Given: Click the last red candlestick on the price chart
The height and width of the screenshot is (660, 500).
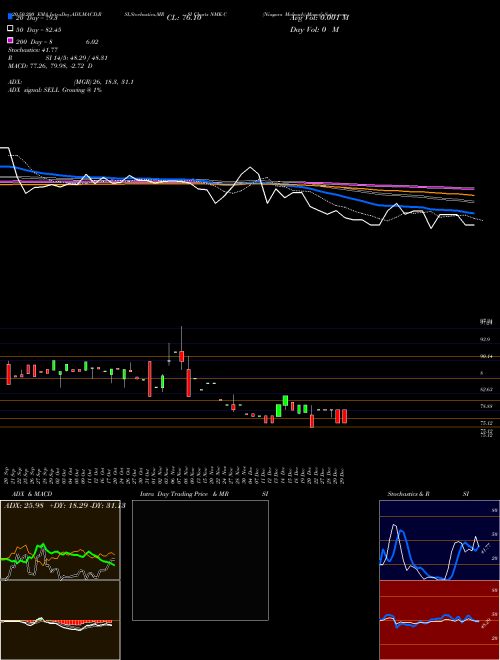Looking at the screenshot, I should pos(345,416).
